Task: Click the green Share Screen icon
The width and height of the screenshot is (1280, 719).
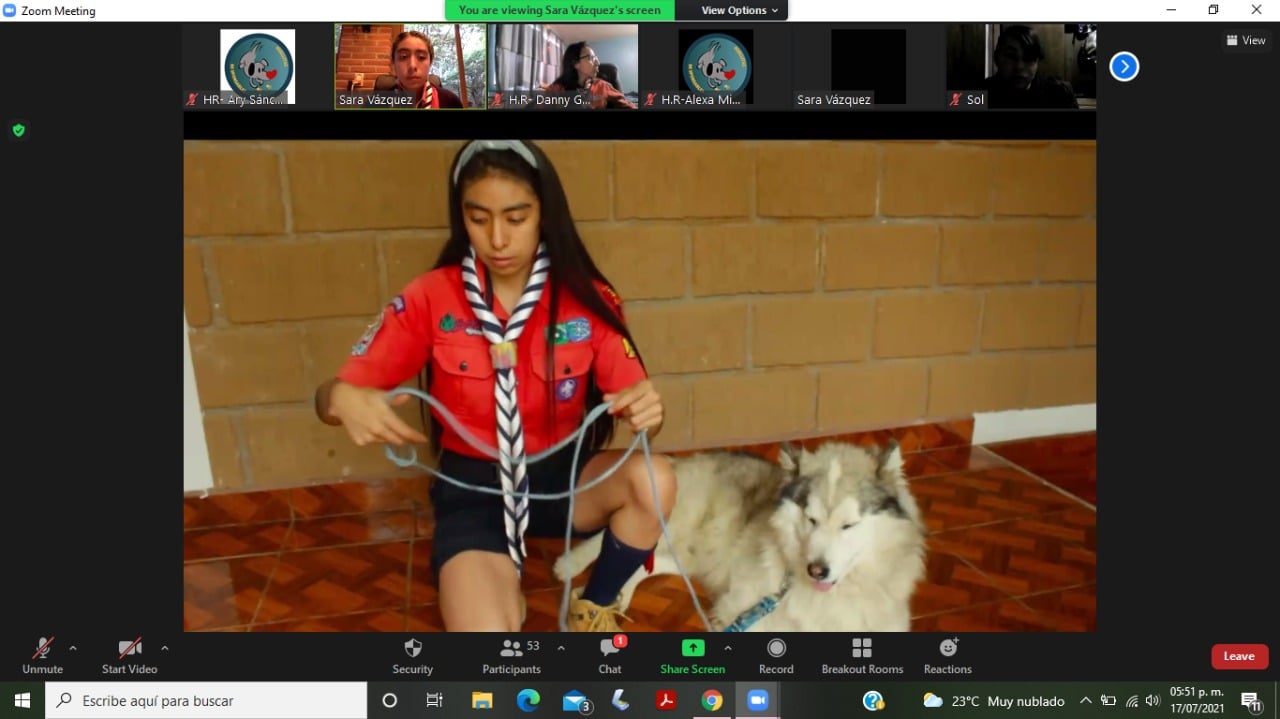Action: (x=692, y=648)
